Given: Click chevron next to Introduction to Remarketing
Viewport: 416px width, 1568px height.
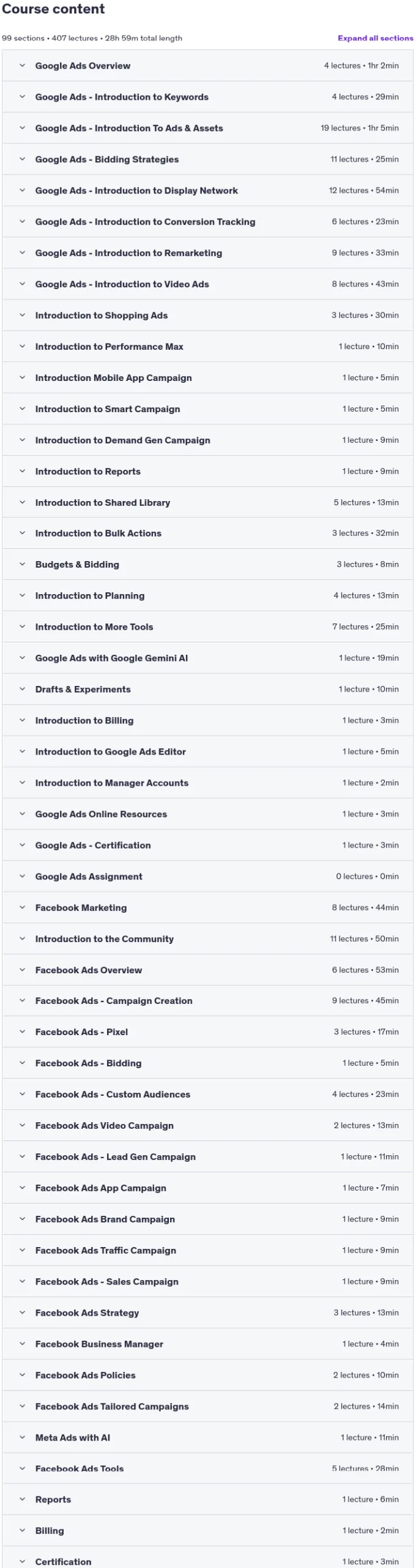Looking at the screenshot, I should [22, 253].
